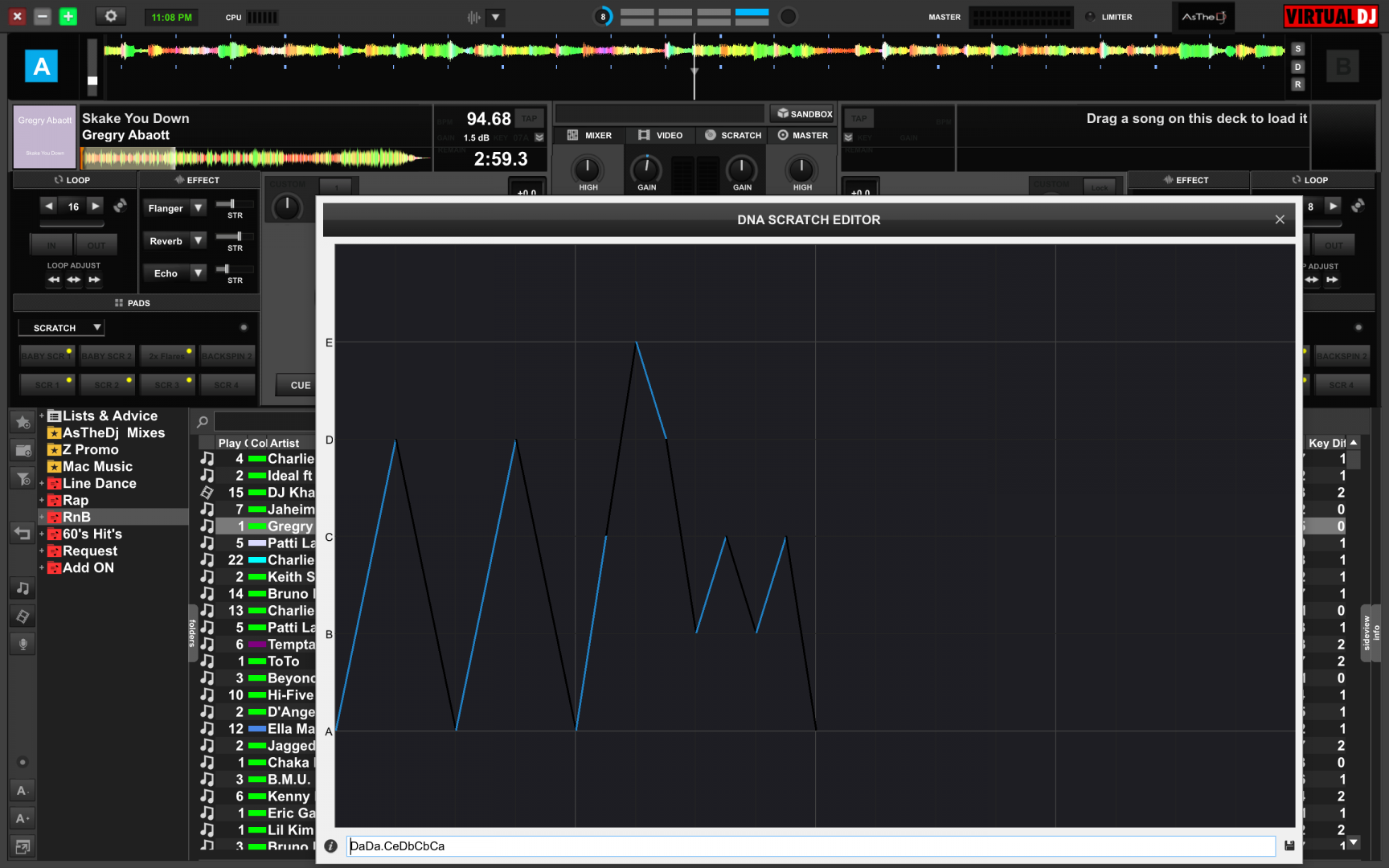Open the PADS section header
This screenshot has height=868, width=1389.
pos(136,303)
